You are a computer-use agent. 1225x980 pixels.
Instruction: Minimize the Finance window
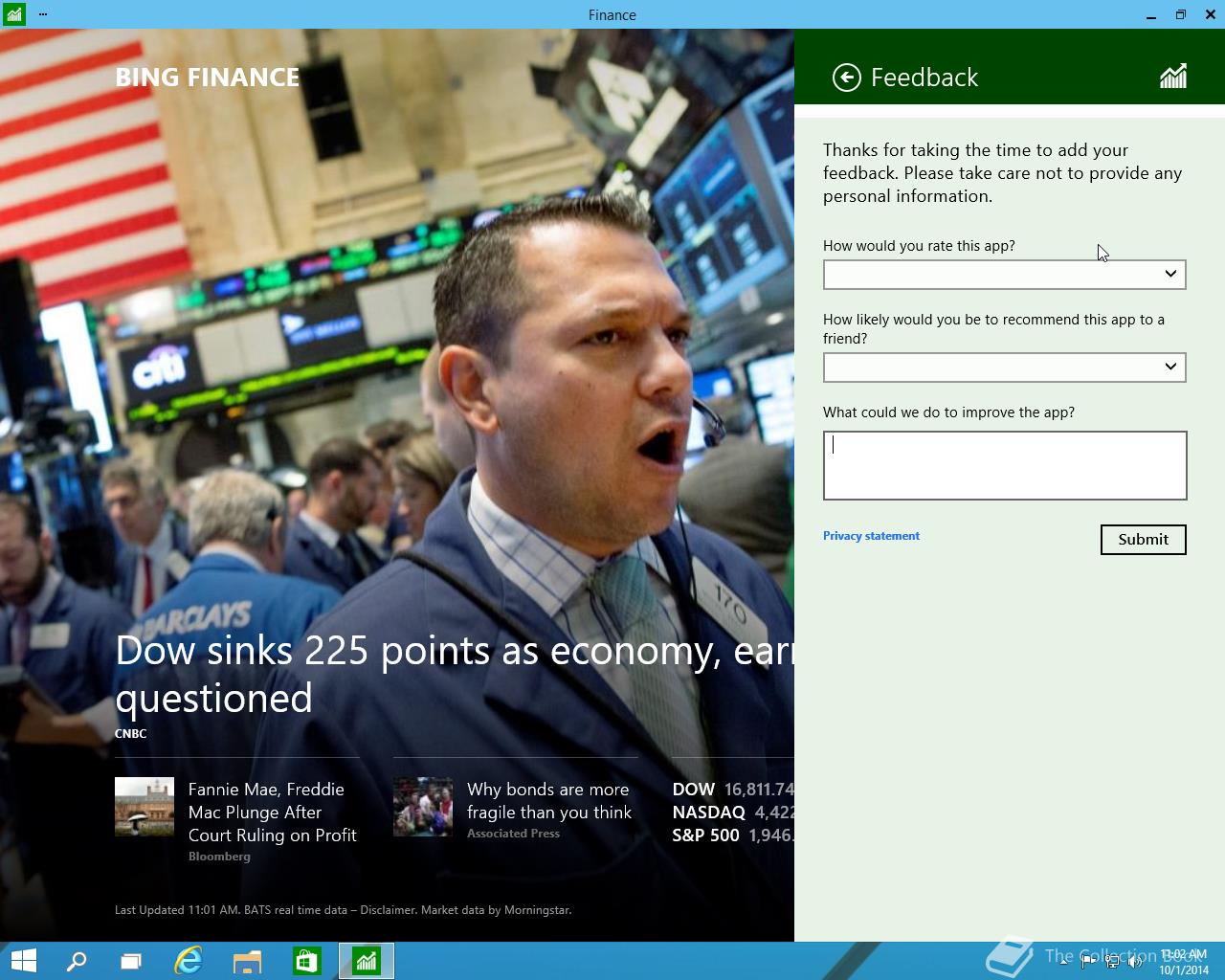[1151, 14]
